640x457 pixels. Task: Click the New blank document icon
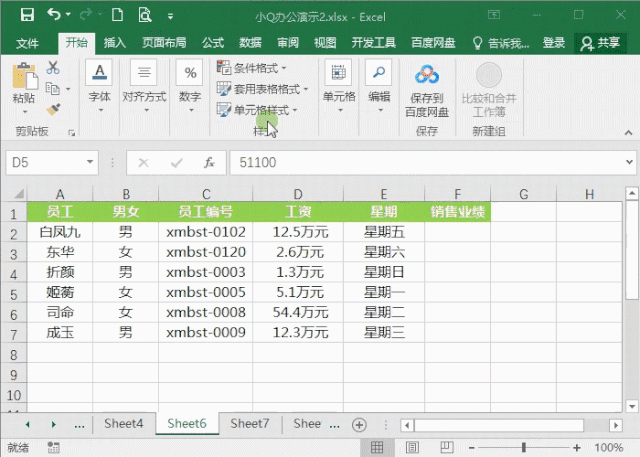pyautogui.click(x=118, y=15)
